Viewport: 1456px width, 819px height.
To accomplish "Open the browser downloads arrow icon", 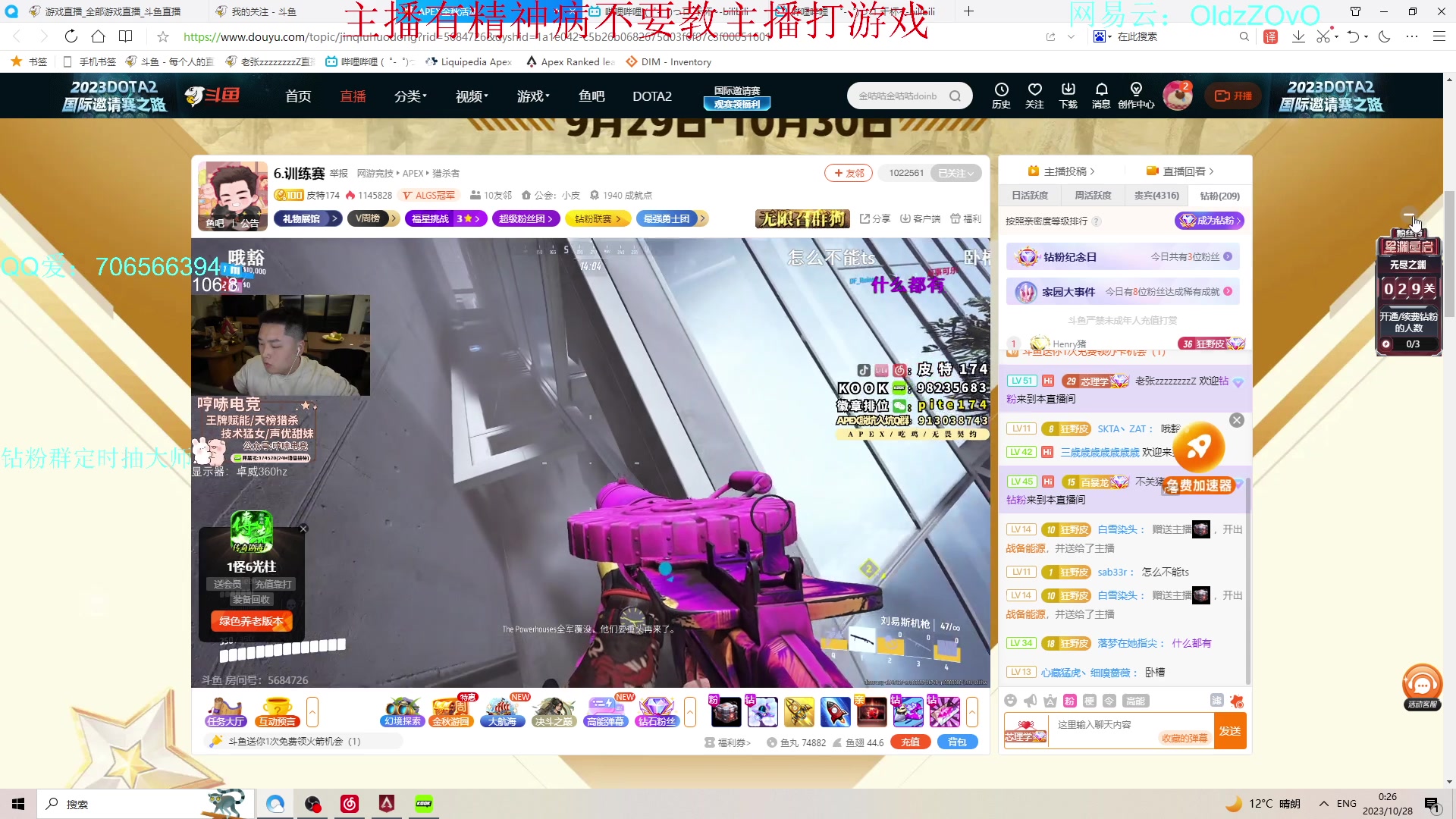I will pyautogui.click(x=1298, y=36).
